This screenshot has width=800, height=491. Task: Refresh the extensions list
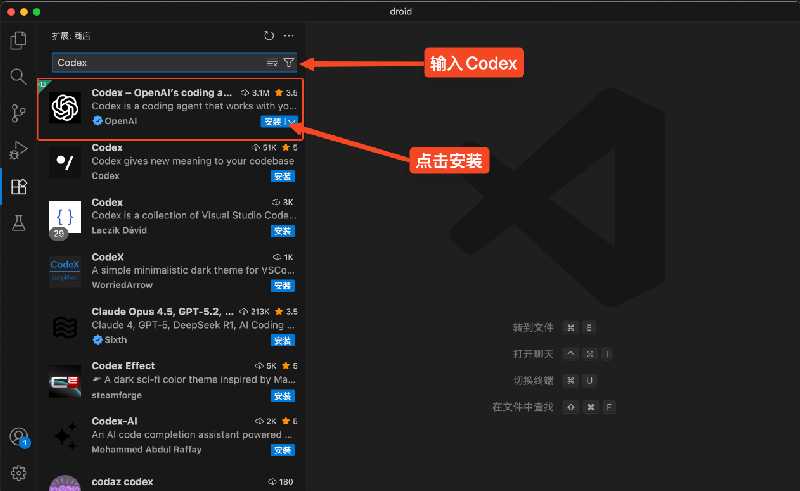[x=269, y=36]
